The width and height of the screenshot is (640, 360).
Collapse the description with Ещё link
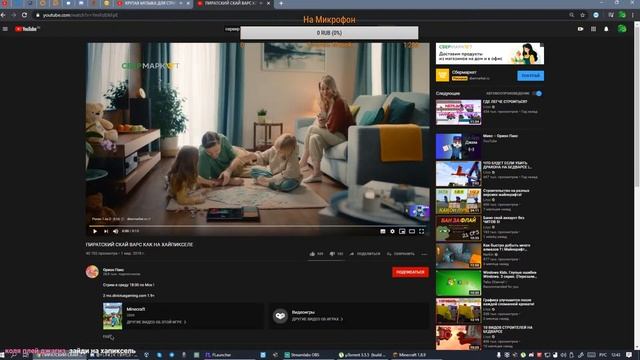pyautogui.click(x=107, y=337)
